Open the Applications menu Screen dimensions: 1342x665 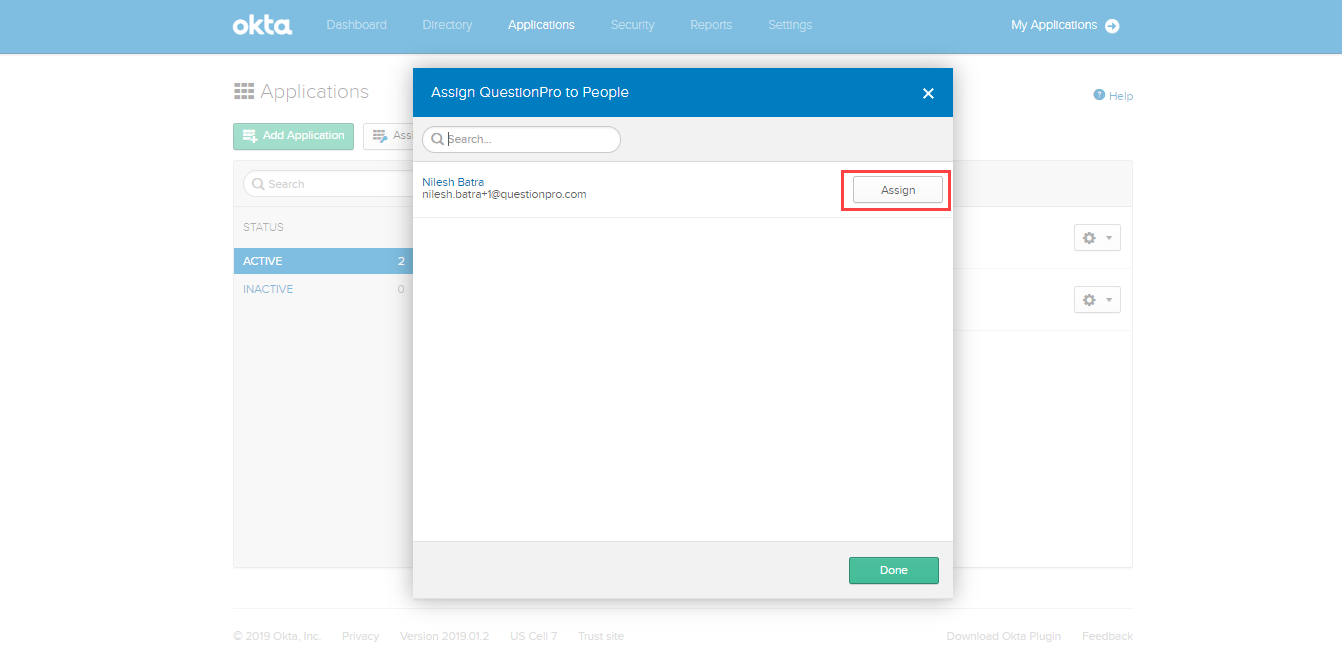pyautogui.click(x=541, y=25)
